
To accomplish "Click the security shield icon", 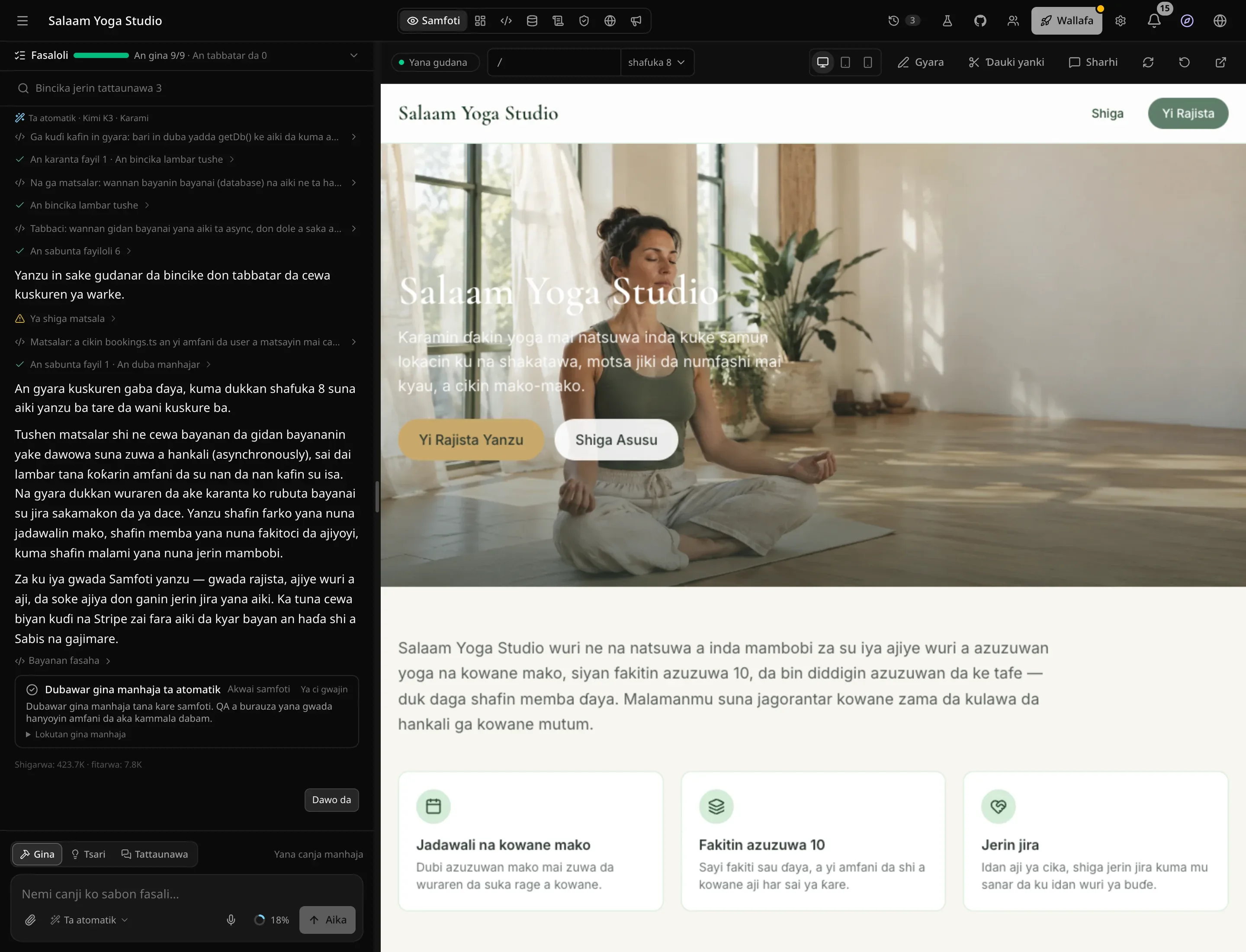I will (x=584, y=21).
